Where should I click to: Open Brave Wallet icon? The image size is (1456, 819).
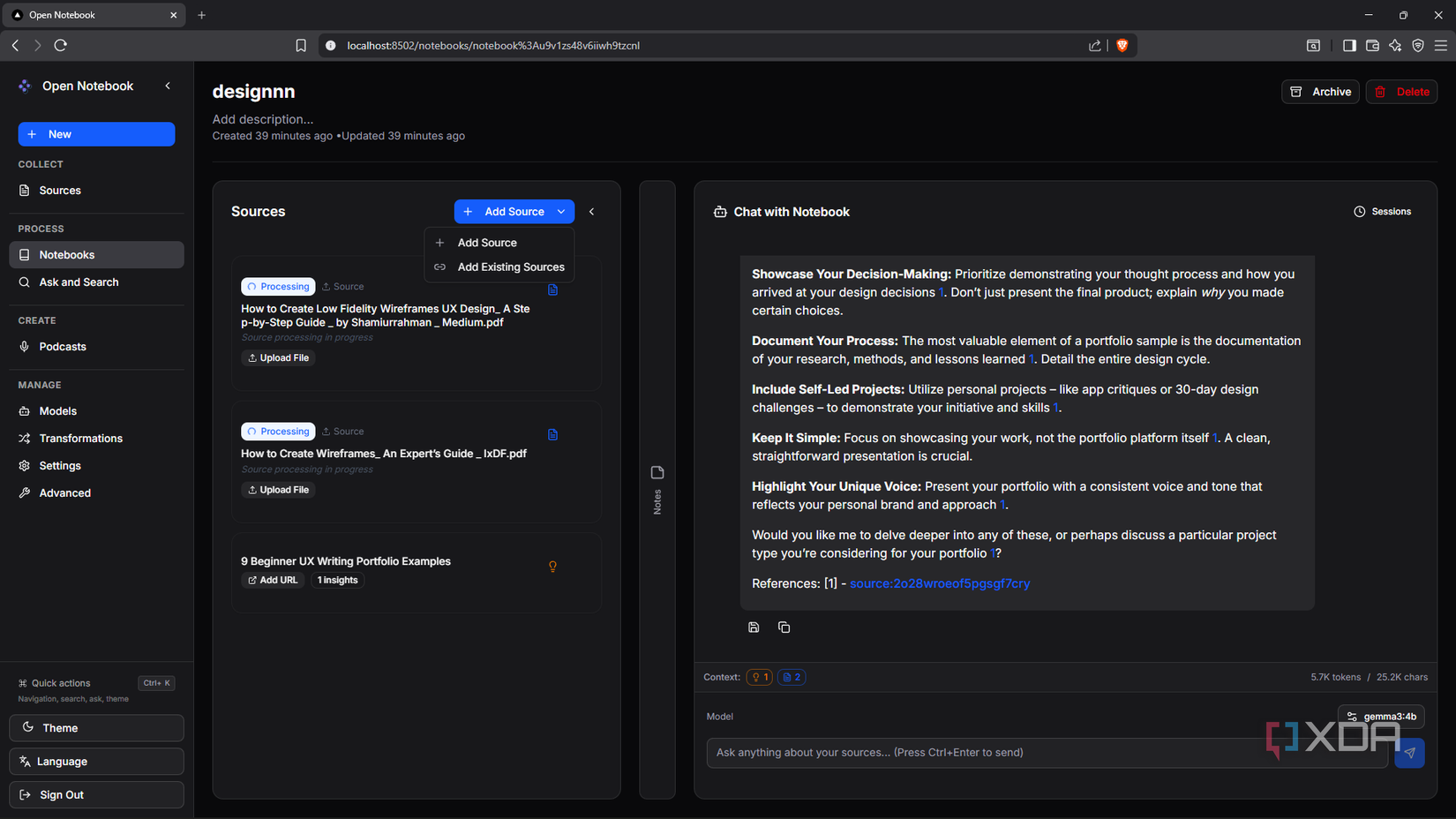coord(1372,46)
